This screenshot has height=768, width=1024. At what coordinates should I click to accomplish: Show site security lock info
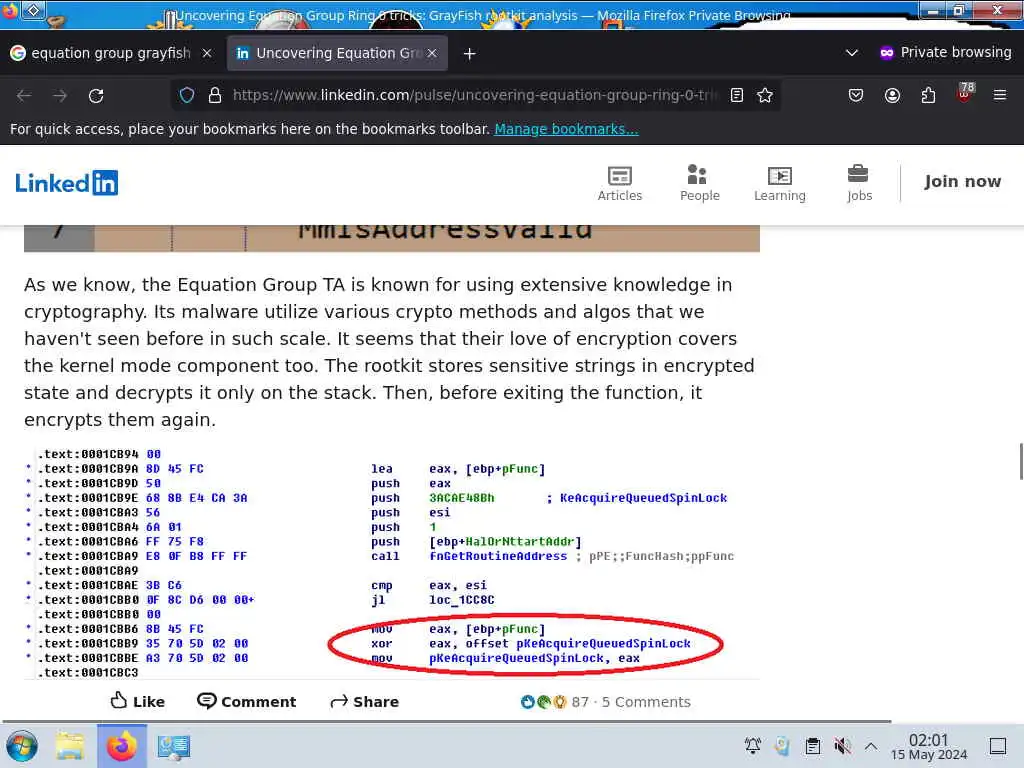coord(215,95)
